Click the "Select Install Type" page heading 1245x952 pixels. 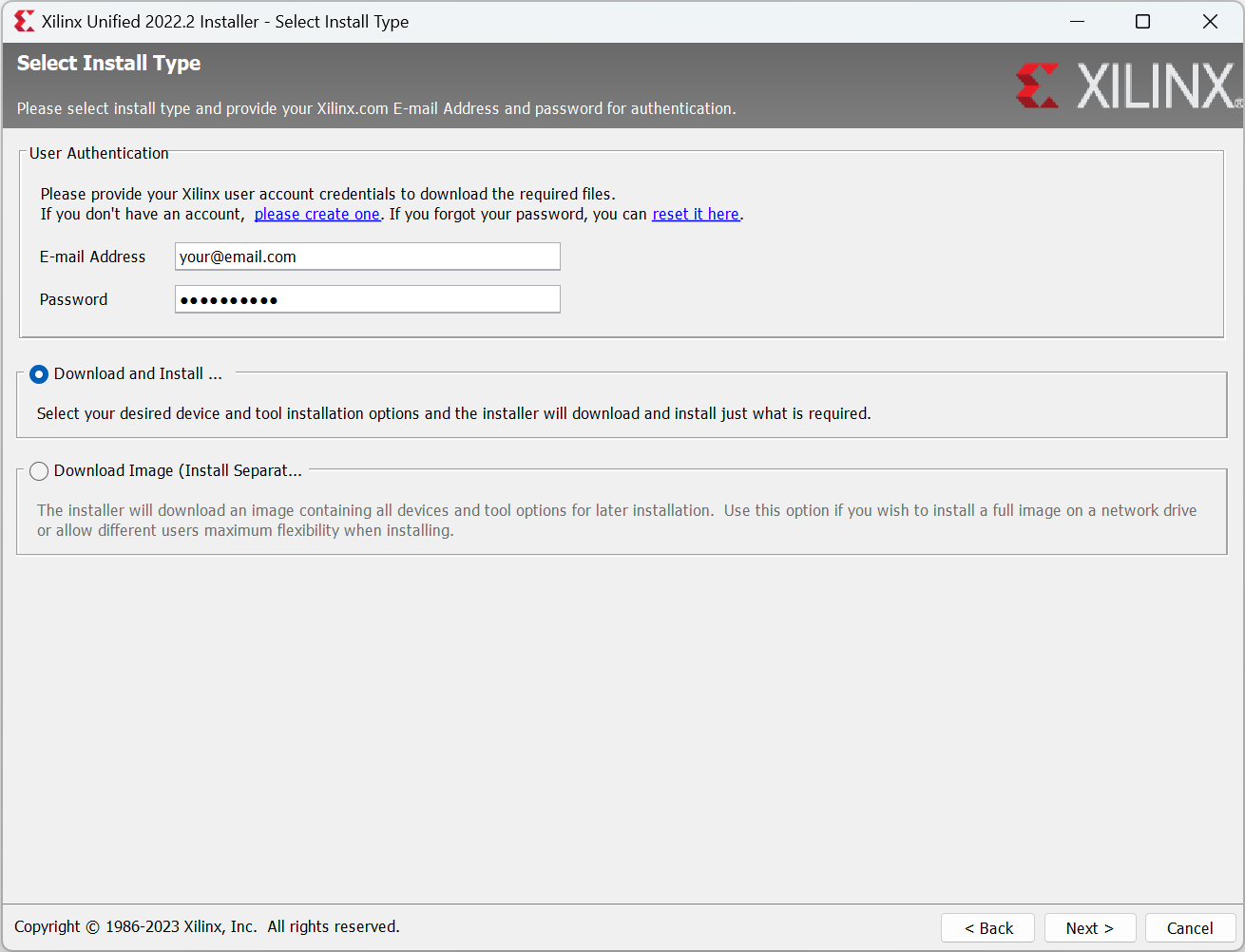point(108,64)
